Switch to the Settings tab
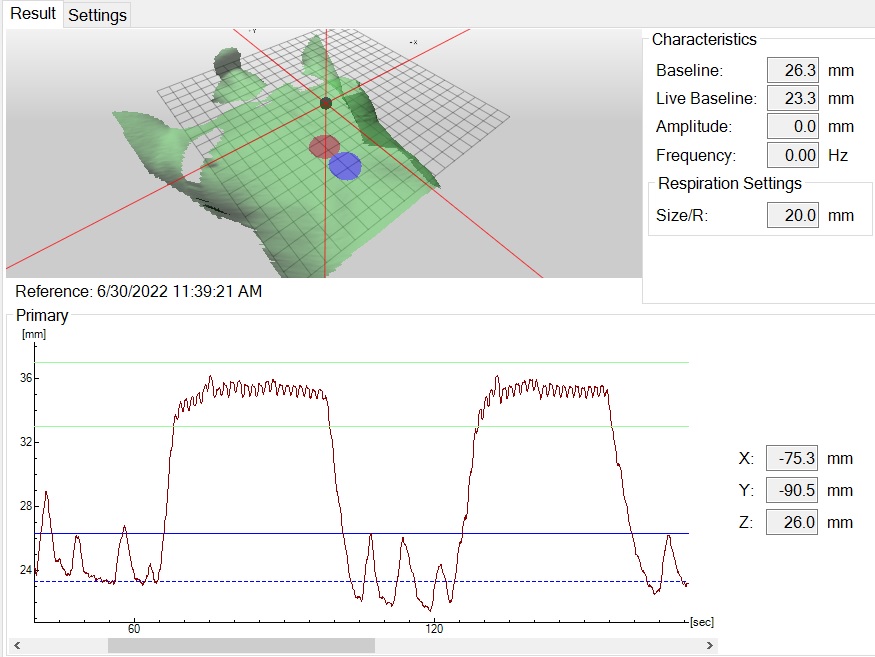 coord(97,15)
